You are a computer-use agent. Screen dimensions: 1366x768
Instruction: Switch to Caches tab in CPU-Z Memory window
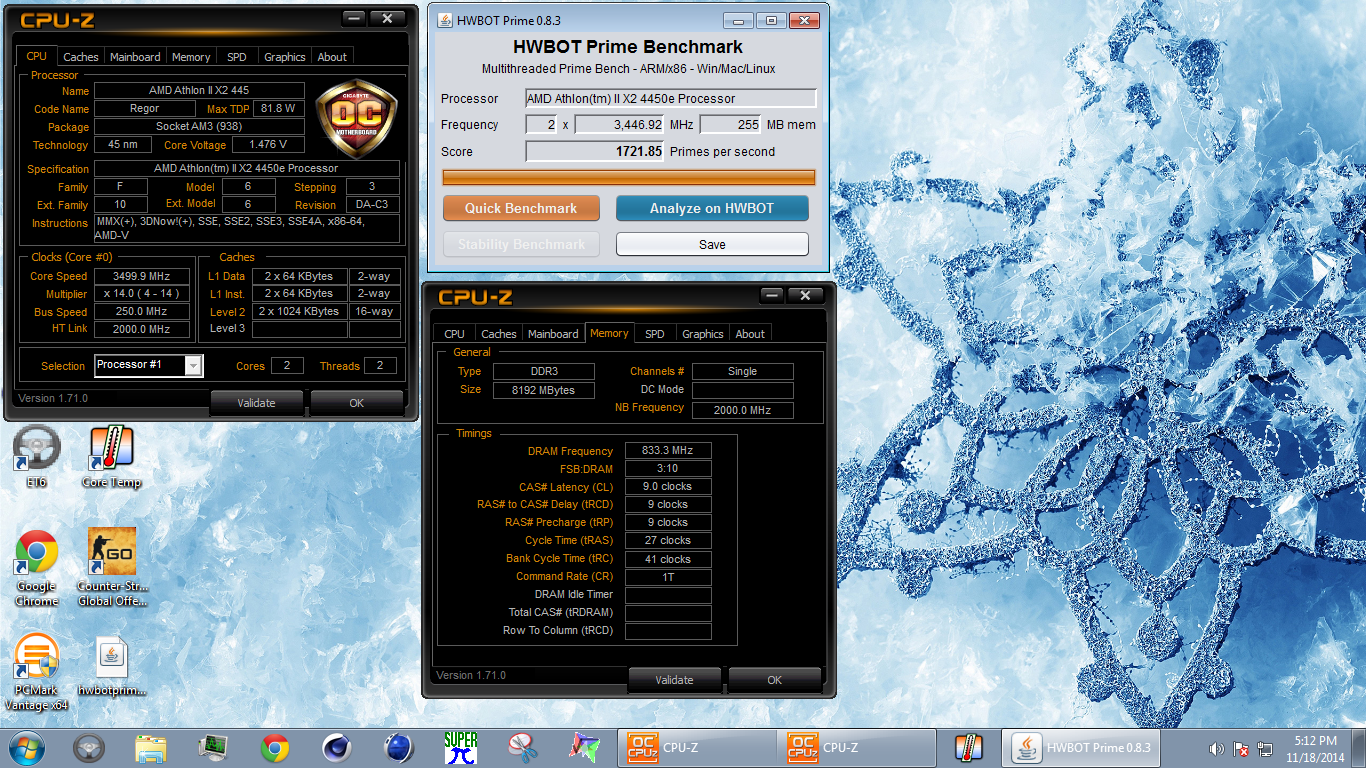pyautogui.click(x=499, y=334)
